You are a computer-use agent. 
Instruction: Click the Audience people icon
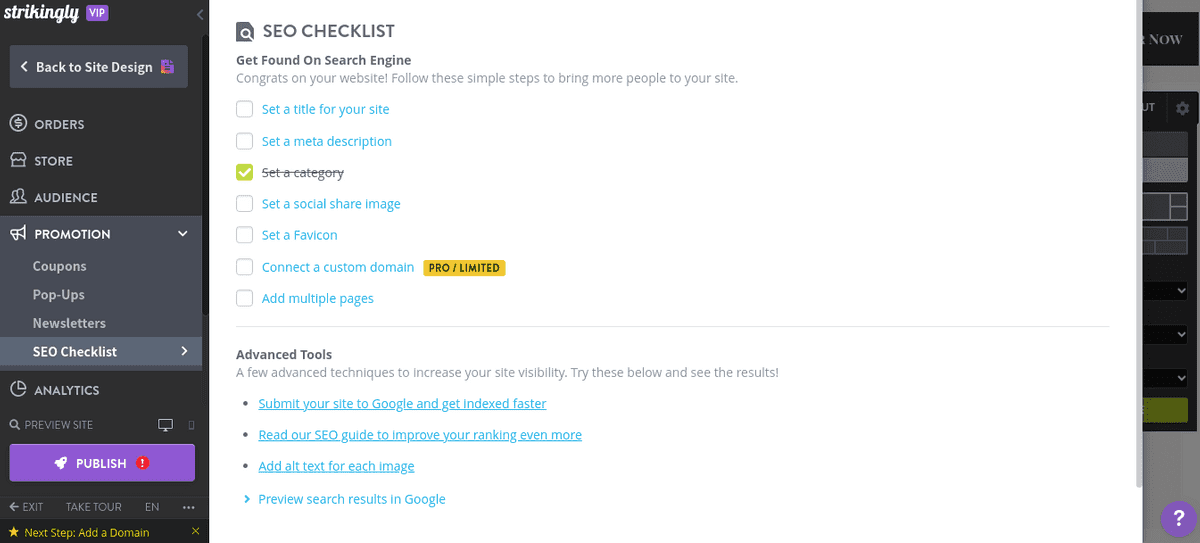18,197
